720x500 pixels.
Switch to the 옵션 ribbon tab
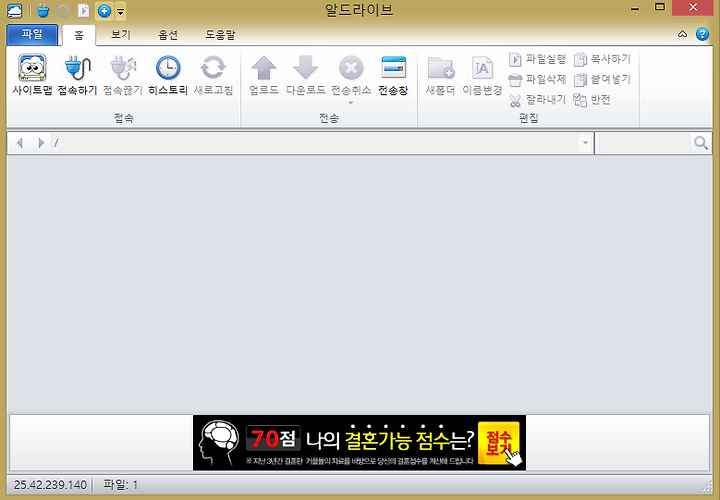point(168,35)
